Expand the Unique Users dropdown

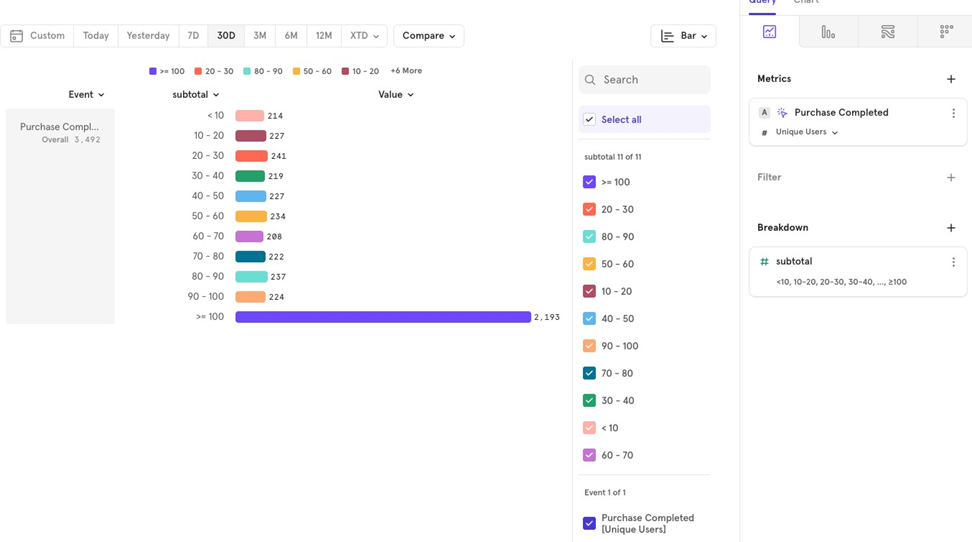[806, 132]
